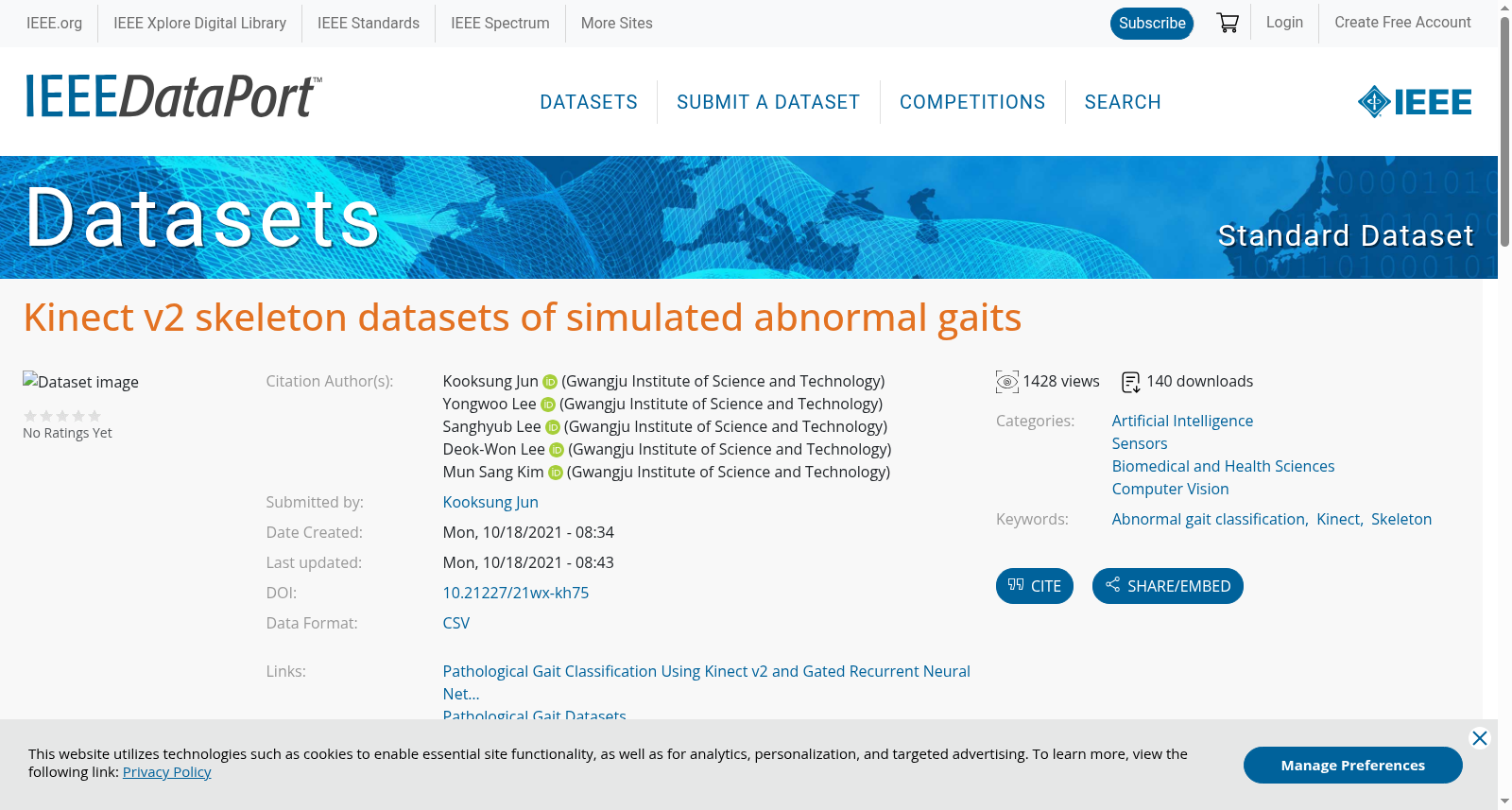The image size is (1512, 810).
Task: Open the Privacy Policy link
Action: (x=167, y=772)
